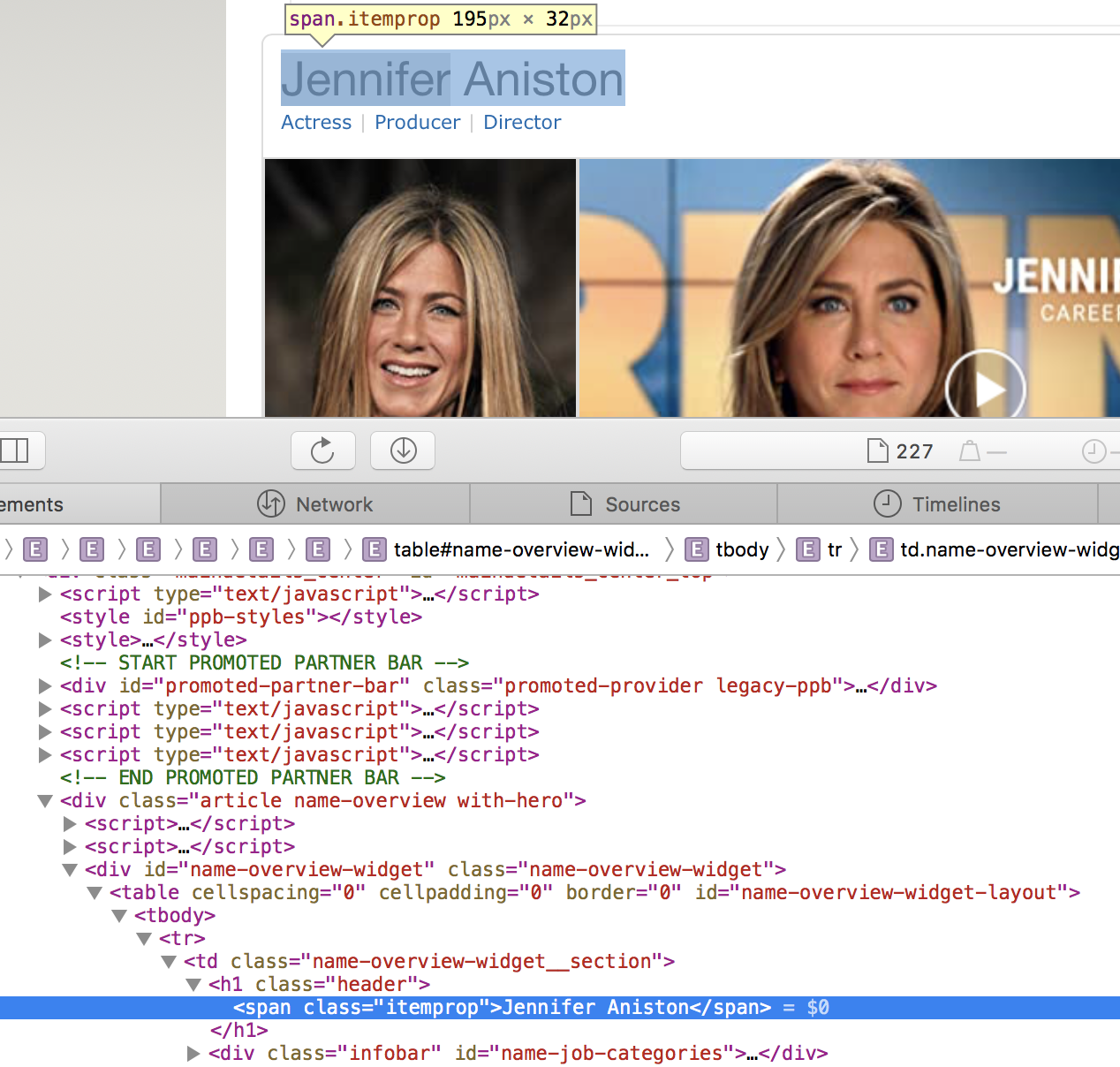
Task: Switch to the Network tab
Action: tap(315, 504)
